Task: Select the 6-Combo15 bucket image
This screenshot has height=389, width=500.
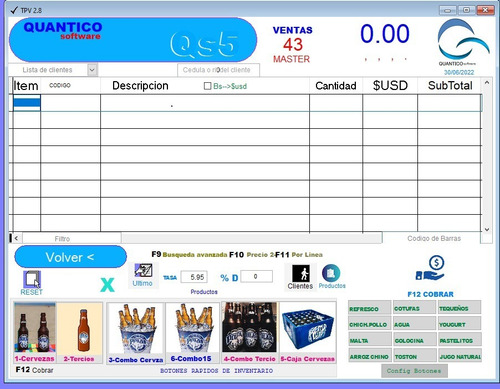Action: coord(193,328)
